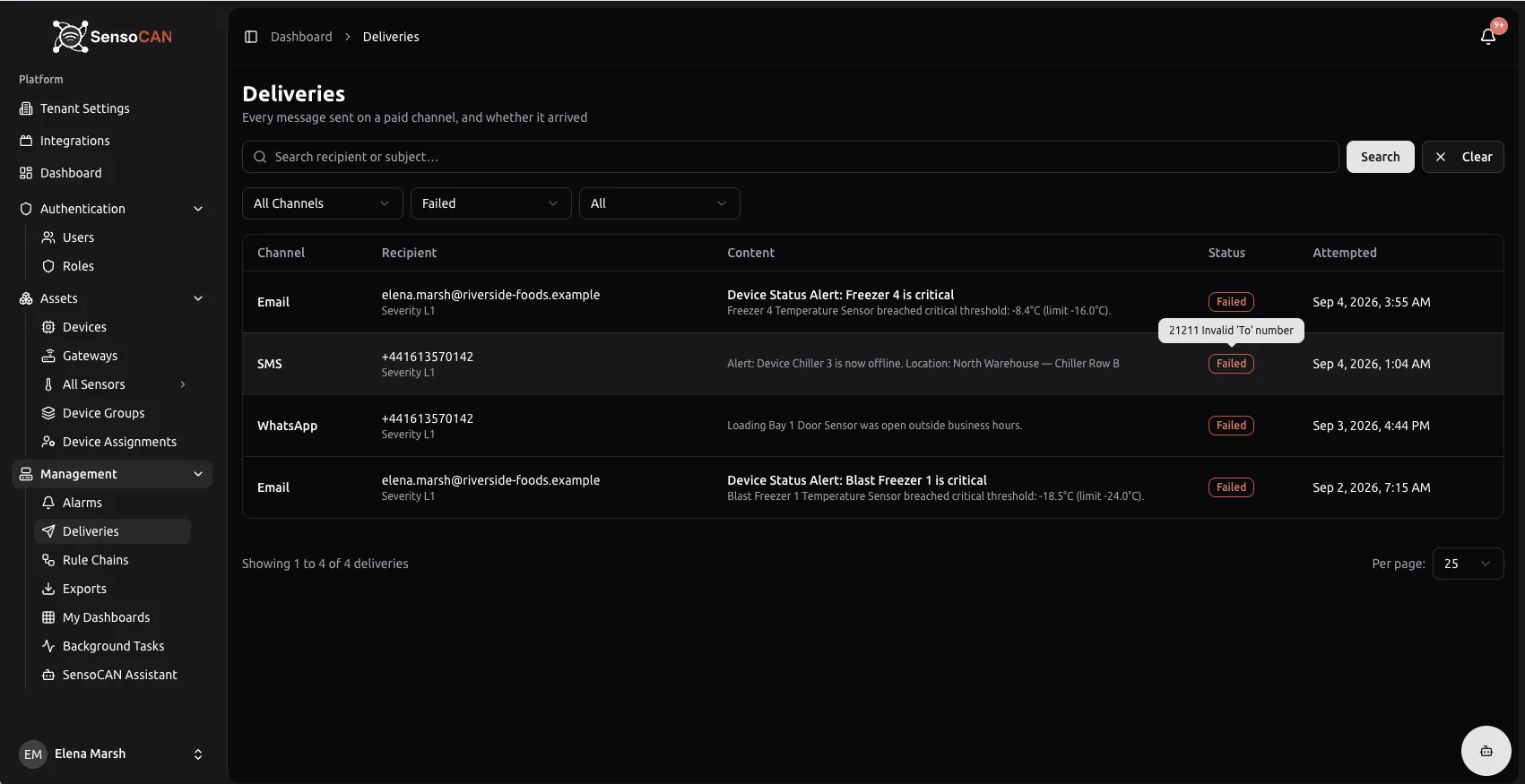
Task: Click the All Sensors thermometer icon
Action: 48,384
